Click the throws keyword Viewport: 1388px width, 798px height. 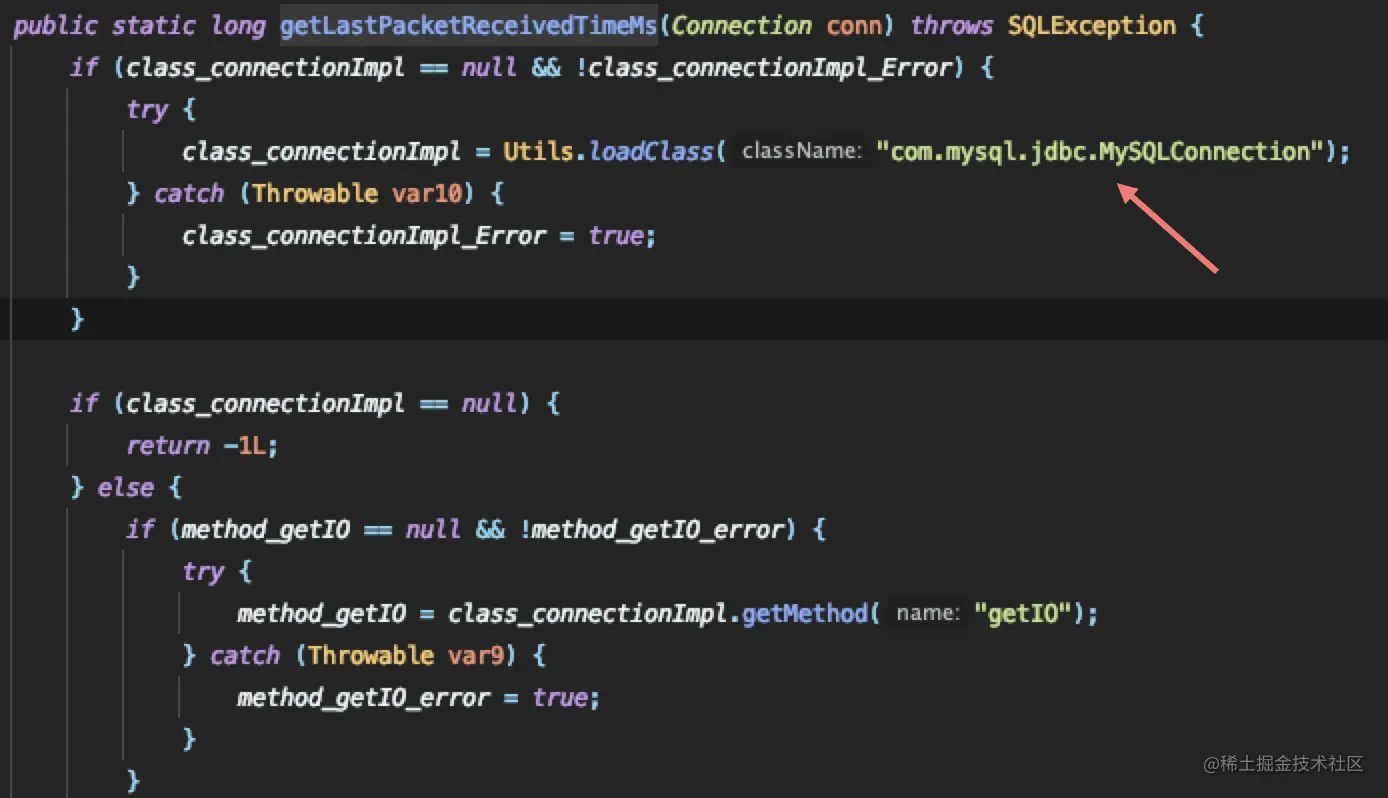[x=951, y=25]
